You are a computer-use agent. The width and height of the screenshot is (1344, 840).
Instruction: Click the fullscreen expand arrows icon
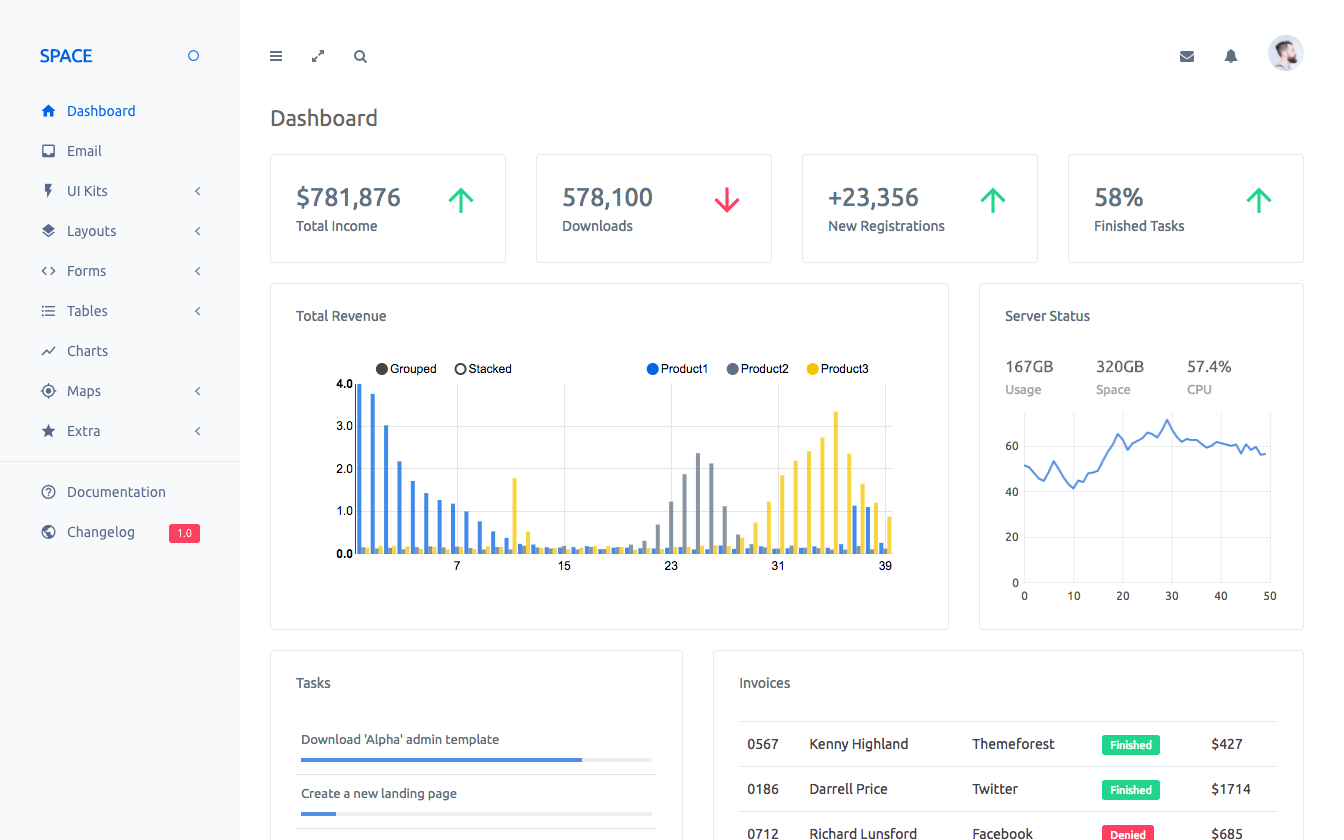click(x=318, y=56)
